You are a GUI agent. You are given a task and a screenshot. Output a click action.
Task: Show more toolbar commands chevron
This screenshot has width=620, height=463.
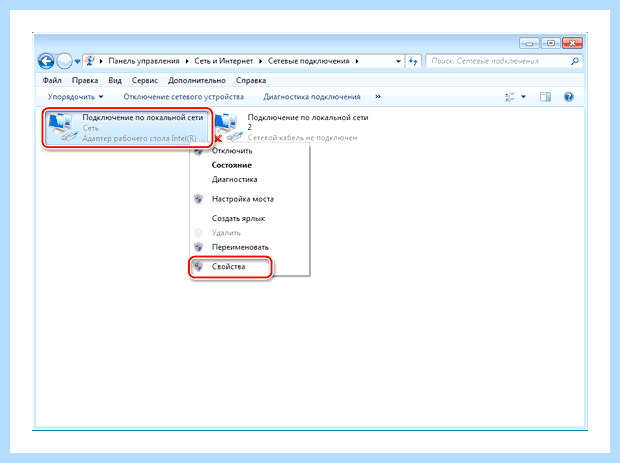pyautogui.click(x=378, y=96)
